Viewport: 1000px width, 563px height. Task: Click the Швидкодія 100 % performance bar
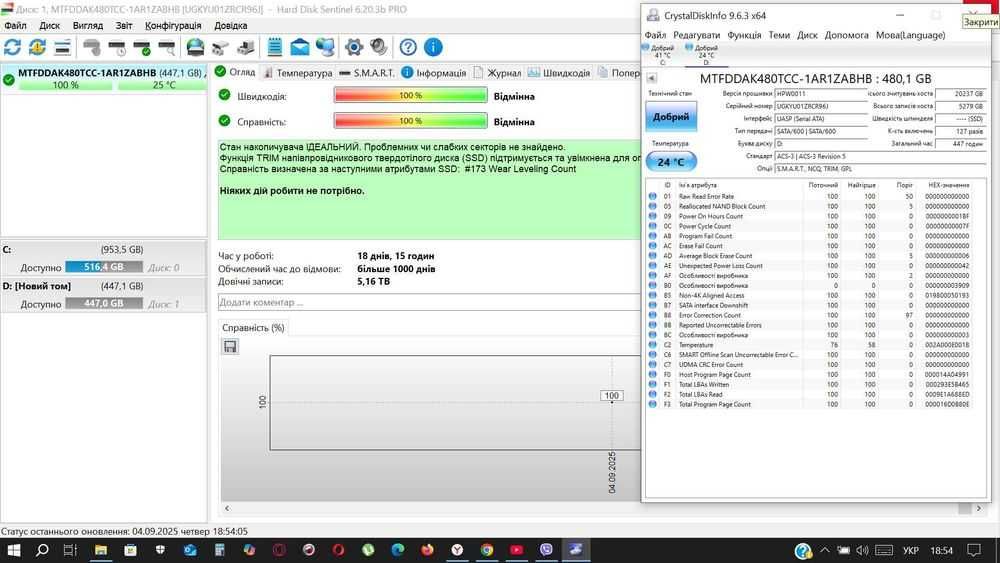point(410,96)
